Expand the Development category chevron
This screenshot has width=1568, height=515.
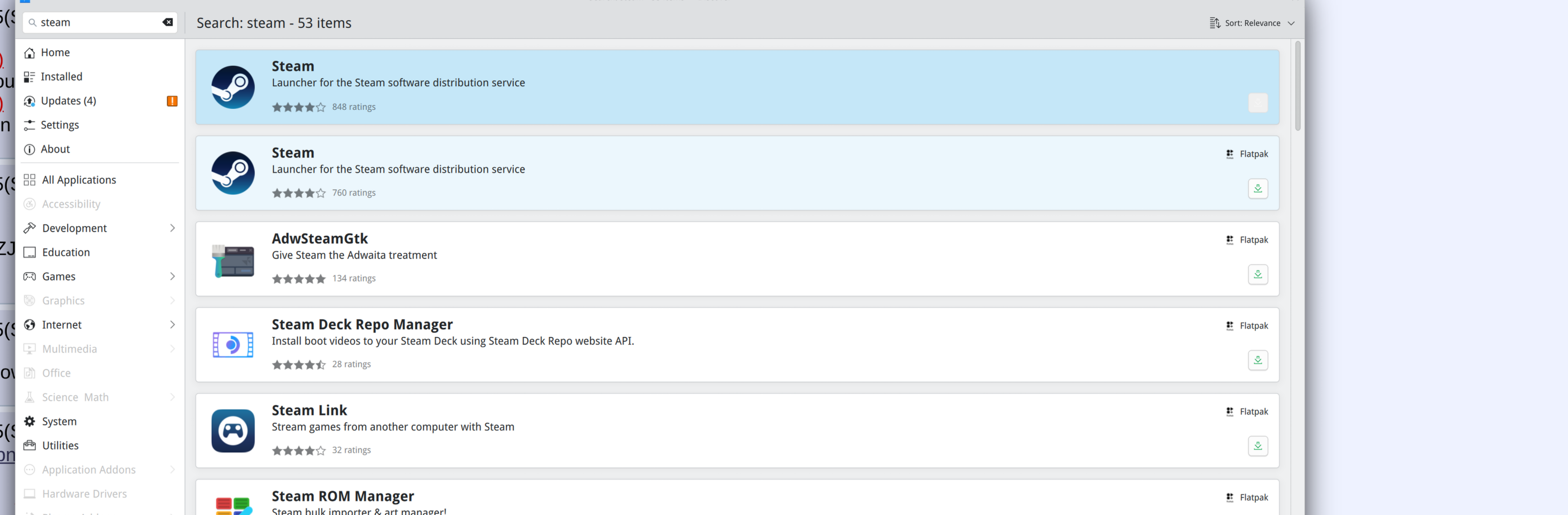(x=172, y=228)
